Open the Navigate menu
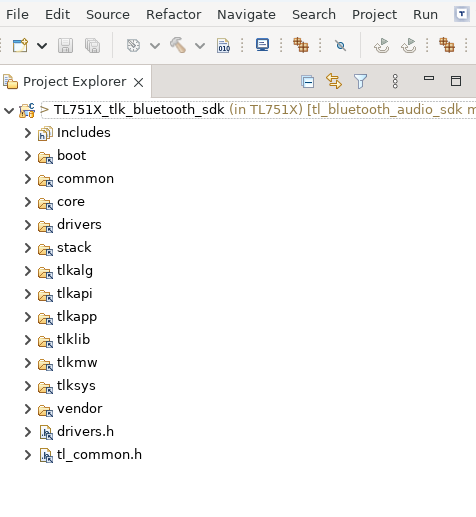 (246, 15)
